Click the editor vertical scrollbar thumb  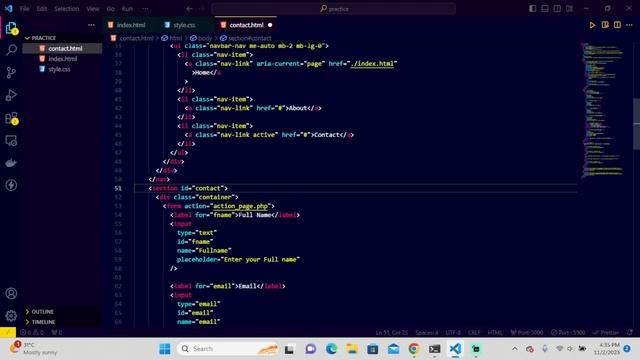[636, 124]
